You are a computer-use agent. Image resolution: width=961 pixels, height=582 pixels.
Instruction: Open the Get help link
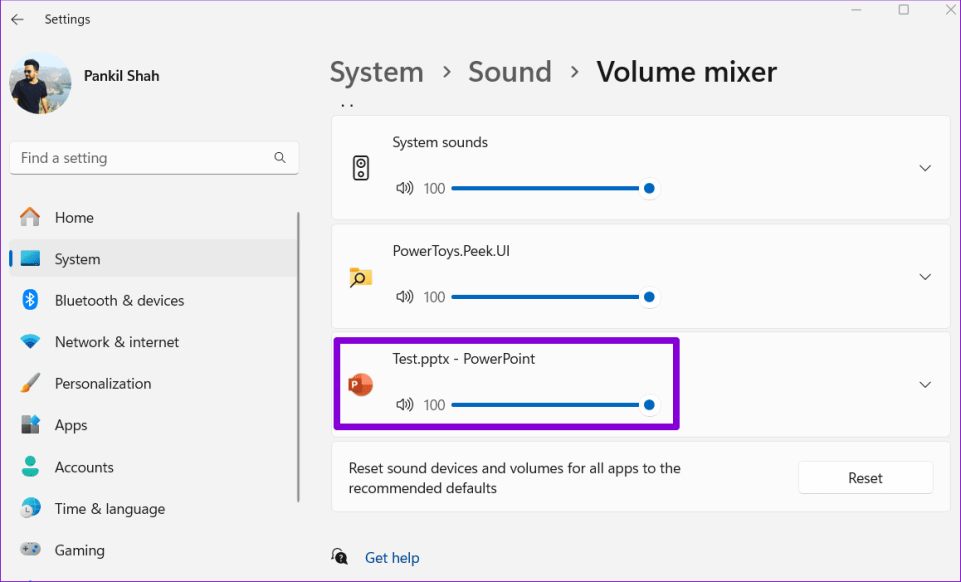coord(392,557)
